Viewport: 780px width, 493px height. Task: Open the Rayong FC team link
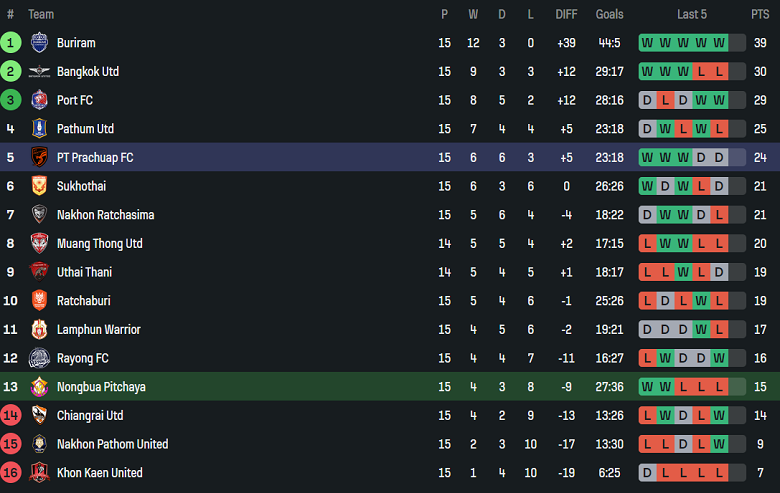click(83, 358)
